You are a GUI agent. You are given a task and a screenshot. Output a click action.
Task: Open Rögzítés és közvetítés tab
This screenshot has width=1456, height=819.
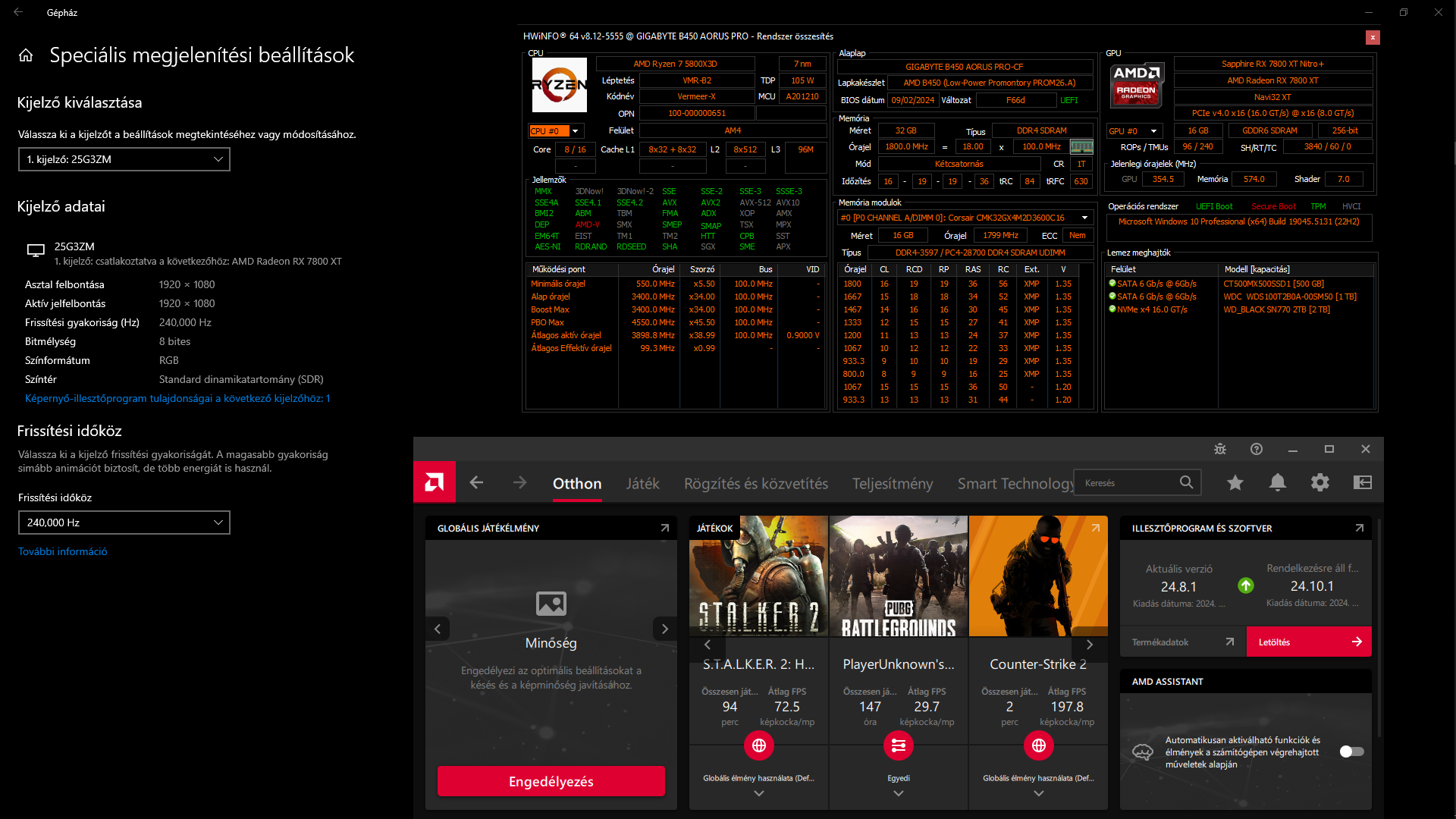756,484
